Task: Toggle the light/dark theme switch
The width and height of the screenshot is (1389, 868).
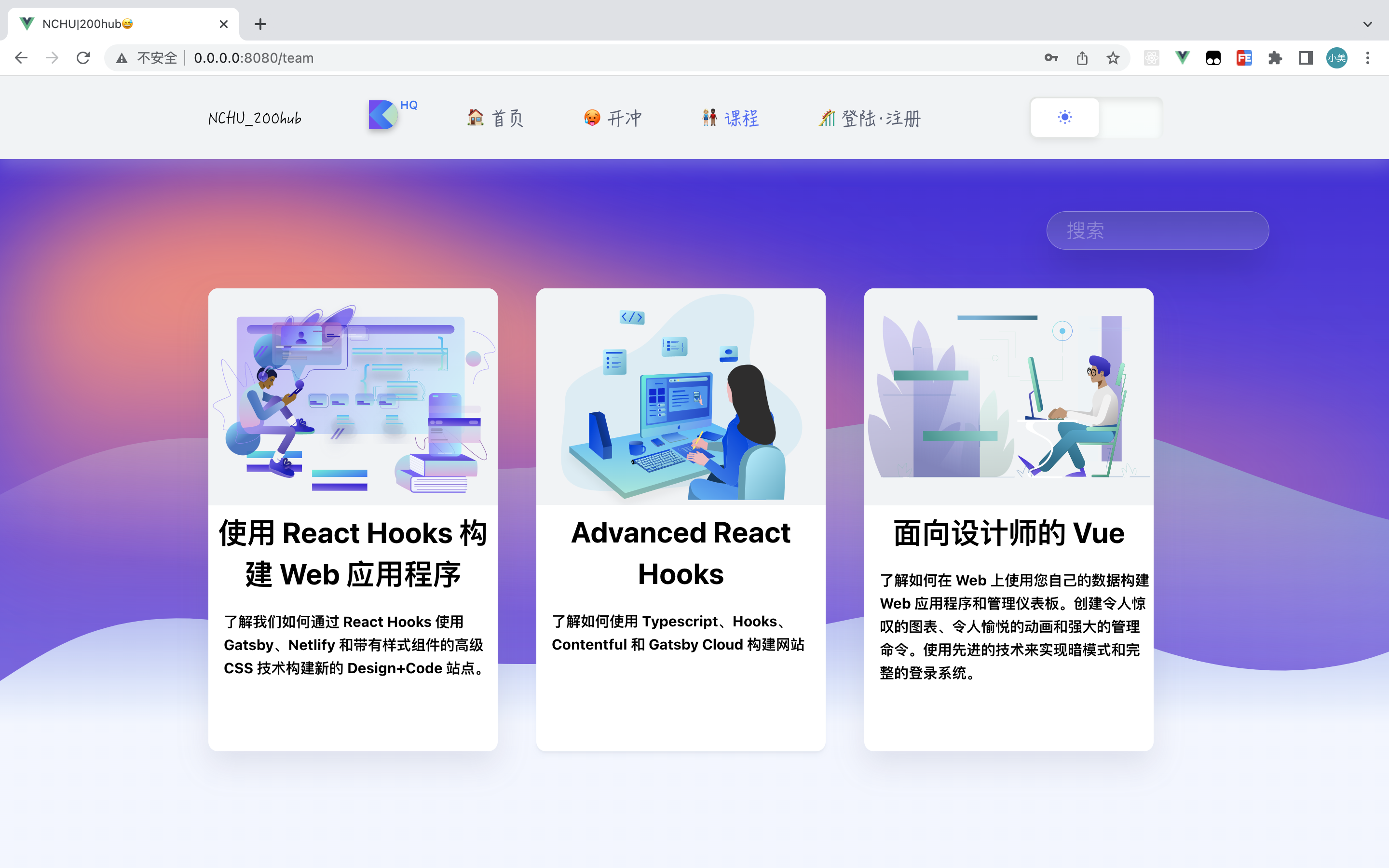Action: [x=1129, y=118]
